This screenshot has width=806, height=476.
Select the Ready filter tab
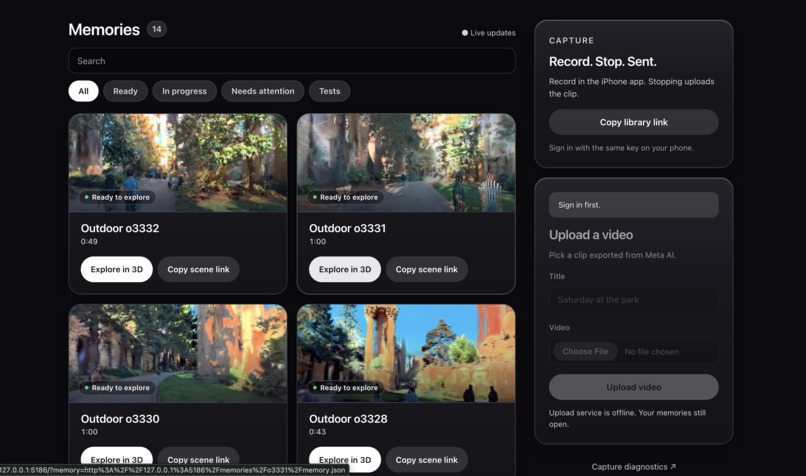pos(125,91)
